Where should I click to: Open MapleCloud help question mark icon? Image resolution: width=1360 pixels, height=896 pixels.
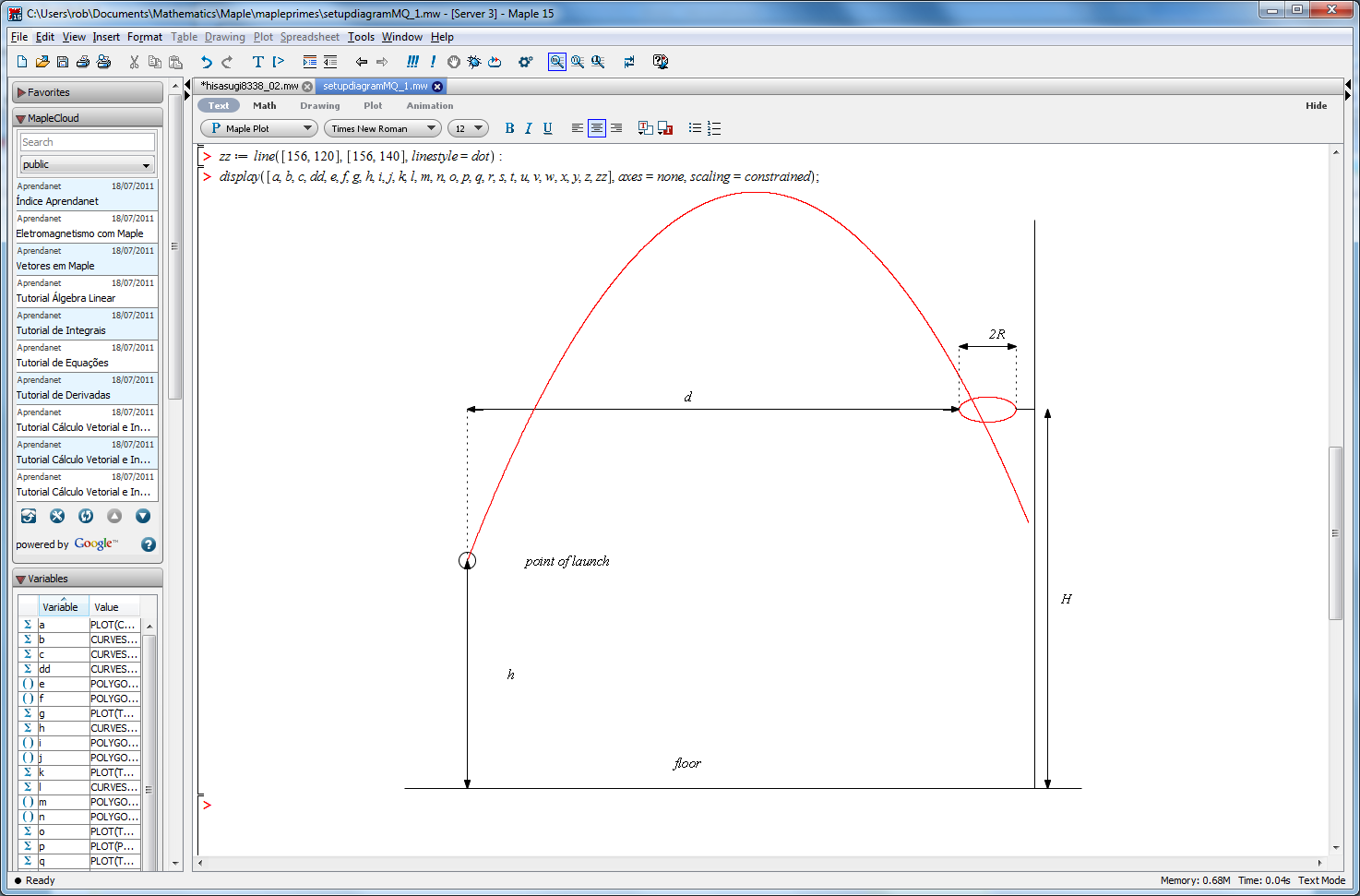click(x=149, y=544)
